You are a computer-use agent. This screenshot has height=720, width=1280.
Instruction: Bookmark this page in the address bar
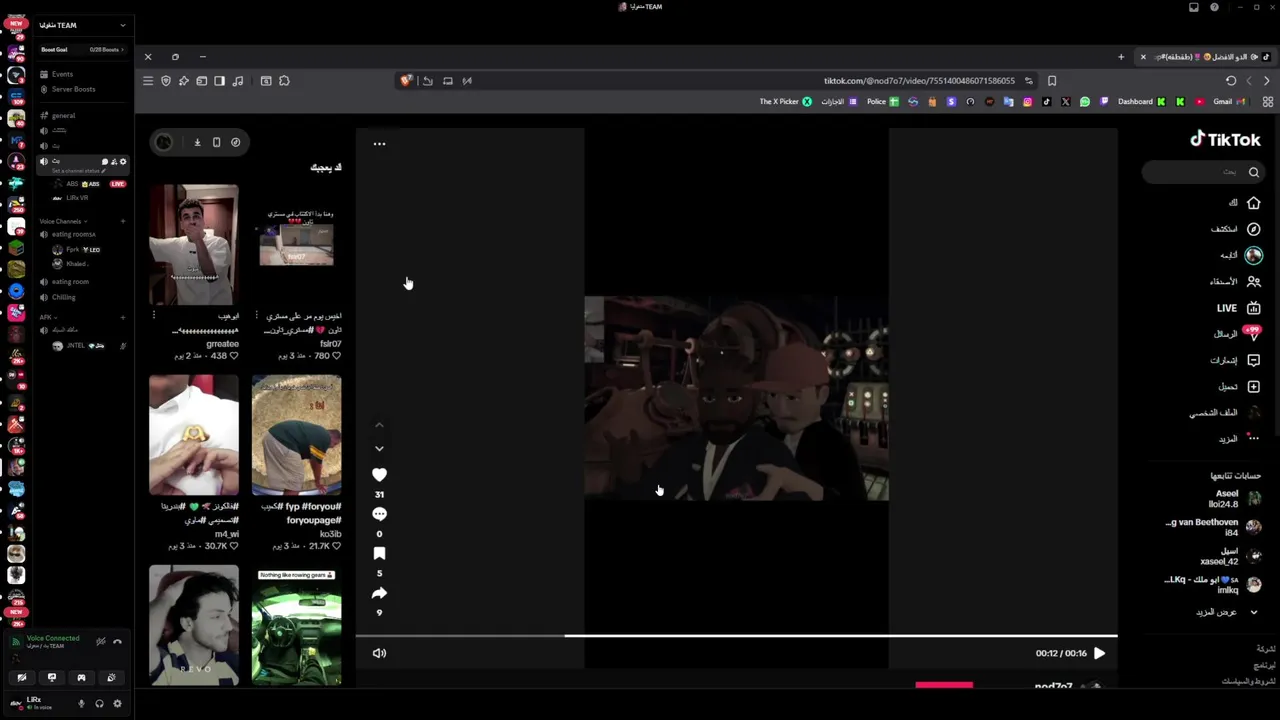click(x=1052, y=81)
